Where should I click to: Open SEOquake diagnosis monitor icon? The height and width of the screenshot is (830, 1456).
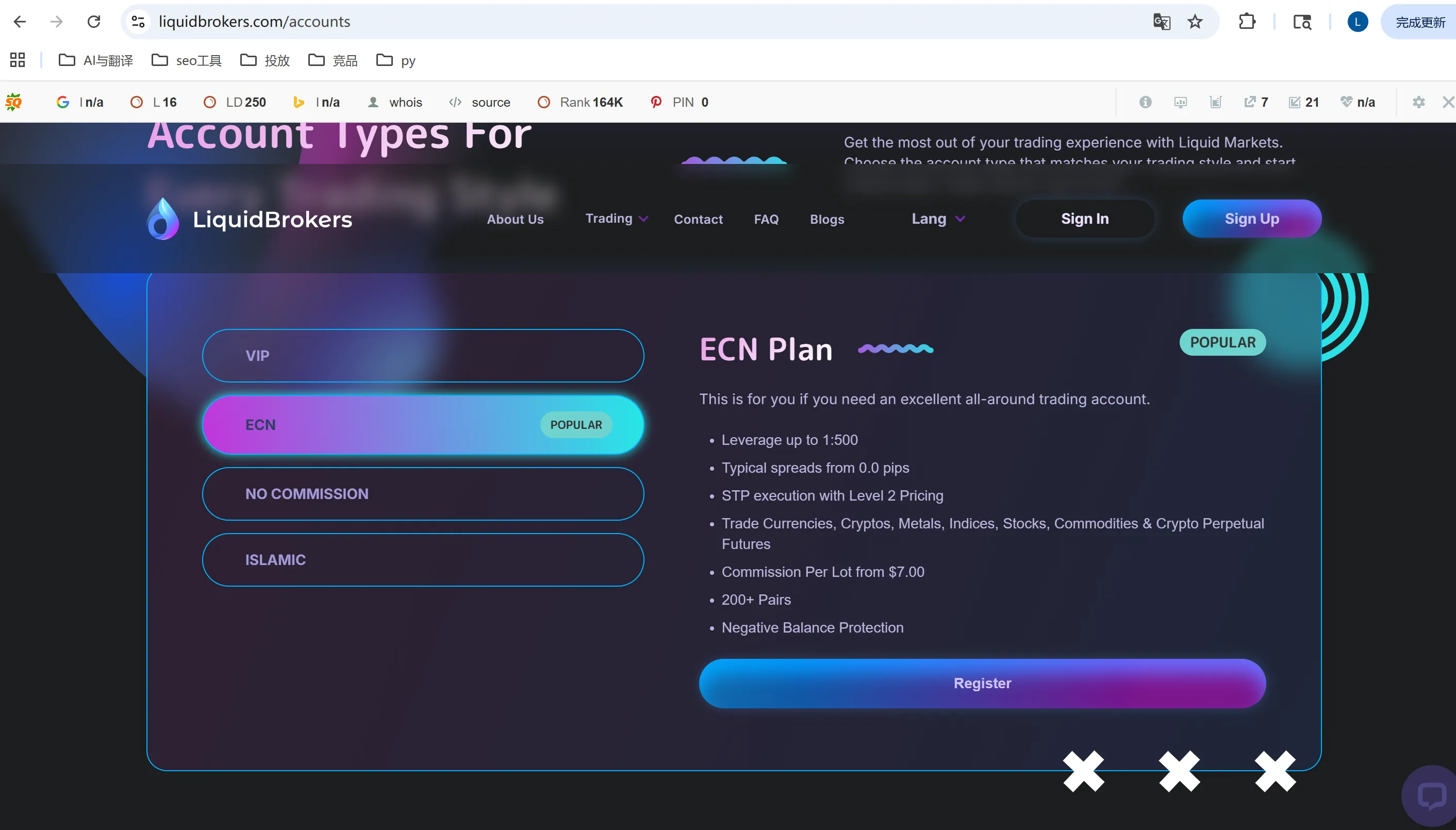[1181, 102]
